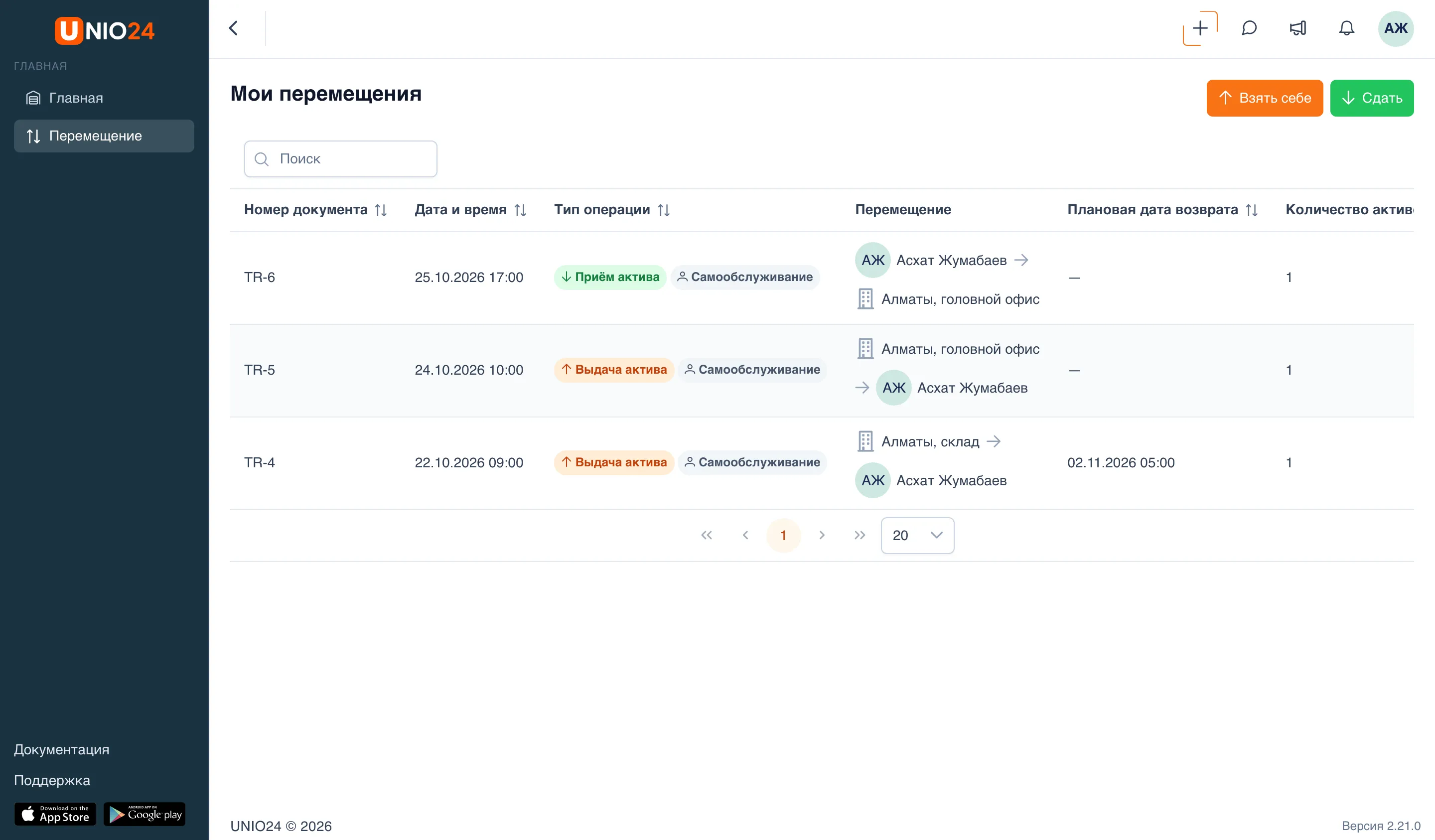Sort by Тип операции column

(x=663, y=210)
